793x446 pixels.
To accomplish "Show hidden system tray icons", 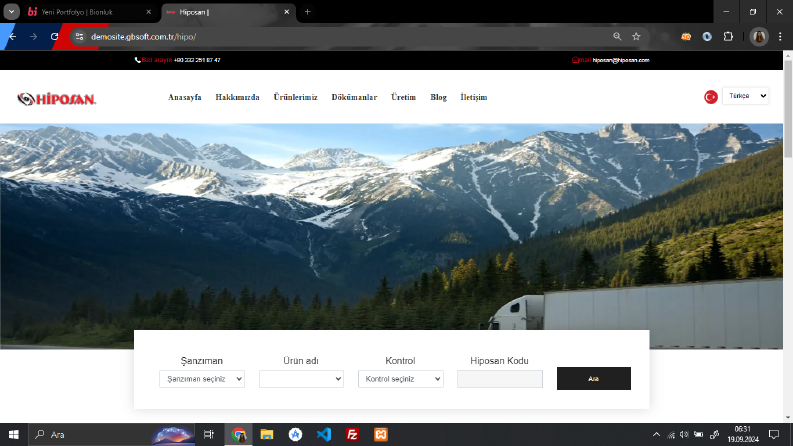I will (656, 434).
